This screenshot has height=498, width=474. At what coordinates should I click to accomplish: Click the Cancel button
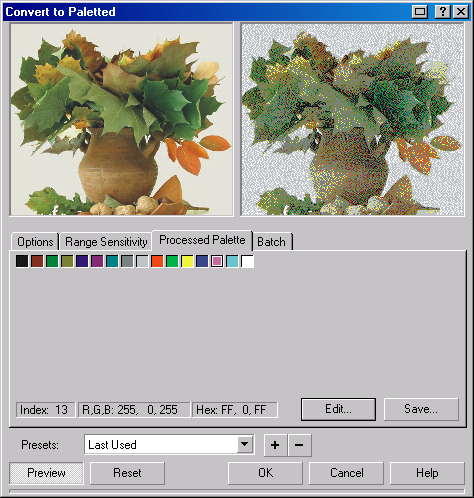(346, 473)
